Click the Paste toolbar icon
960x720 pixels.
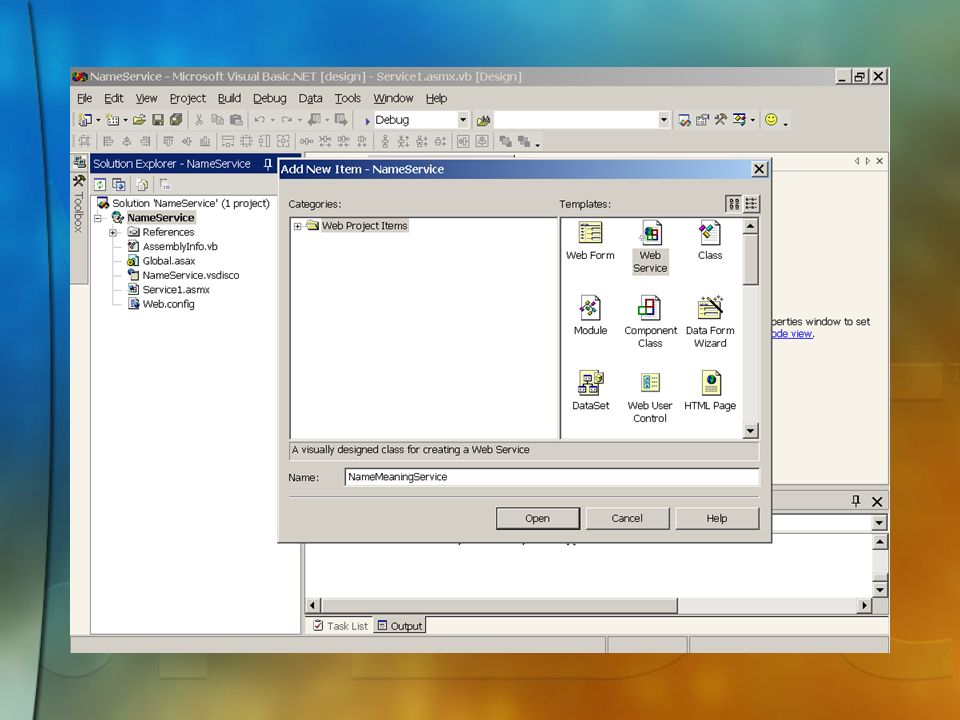click(x=236, y=120)
